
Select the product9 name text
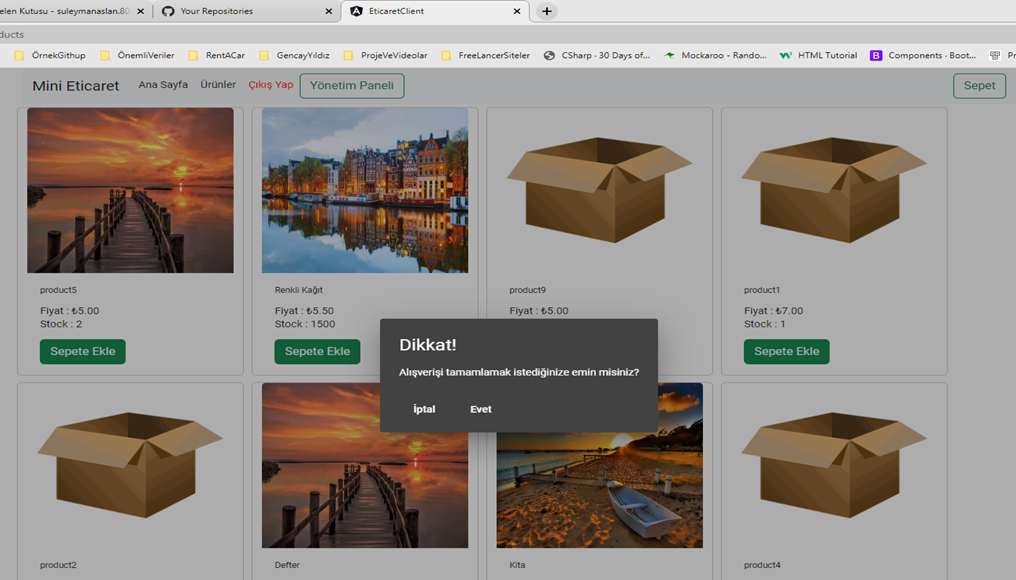(527, 290)
